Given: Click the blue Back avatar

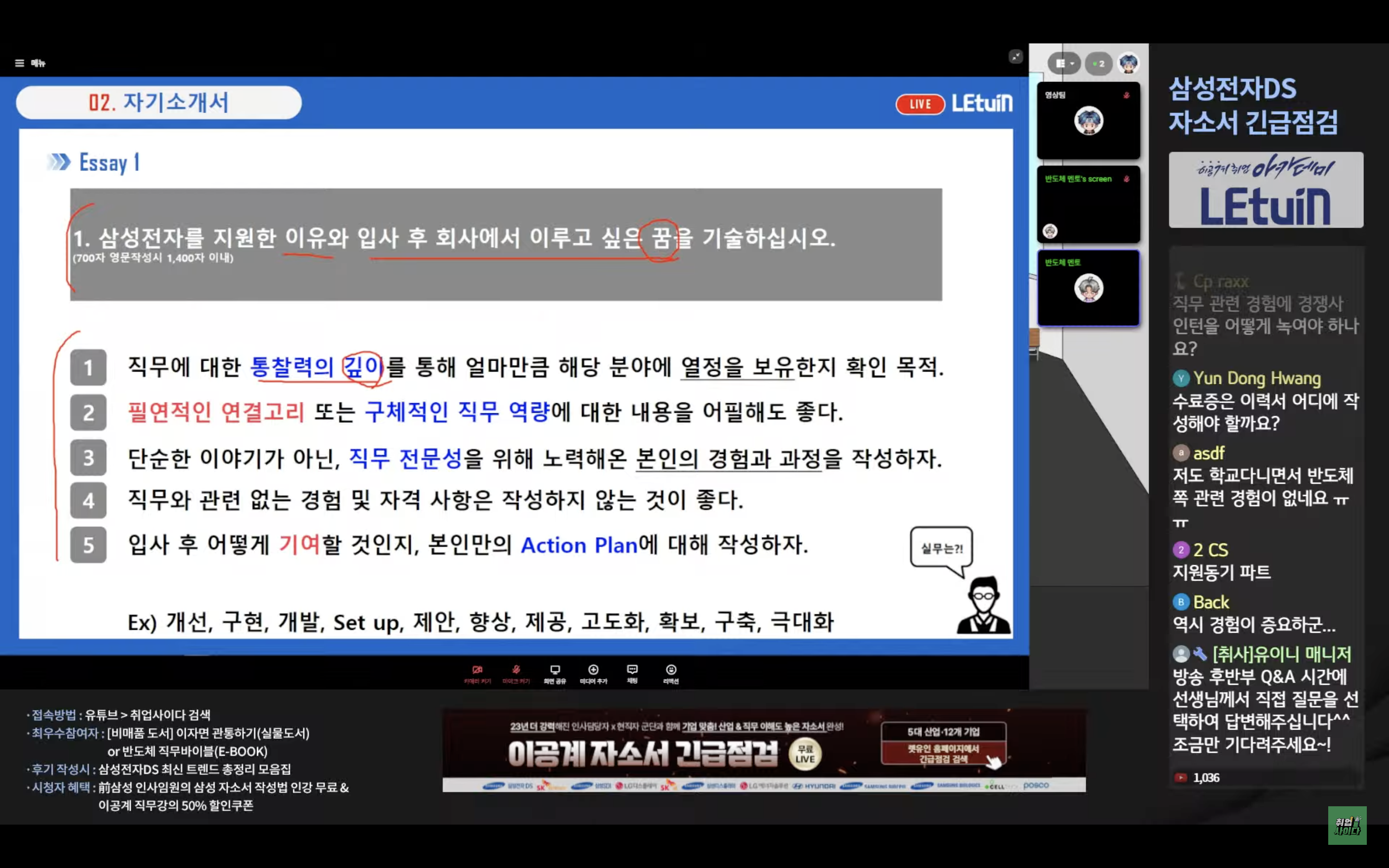Looking at the screenshot, I should (x=1181, y=602).
